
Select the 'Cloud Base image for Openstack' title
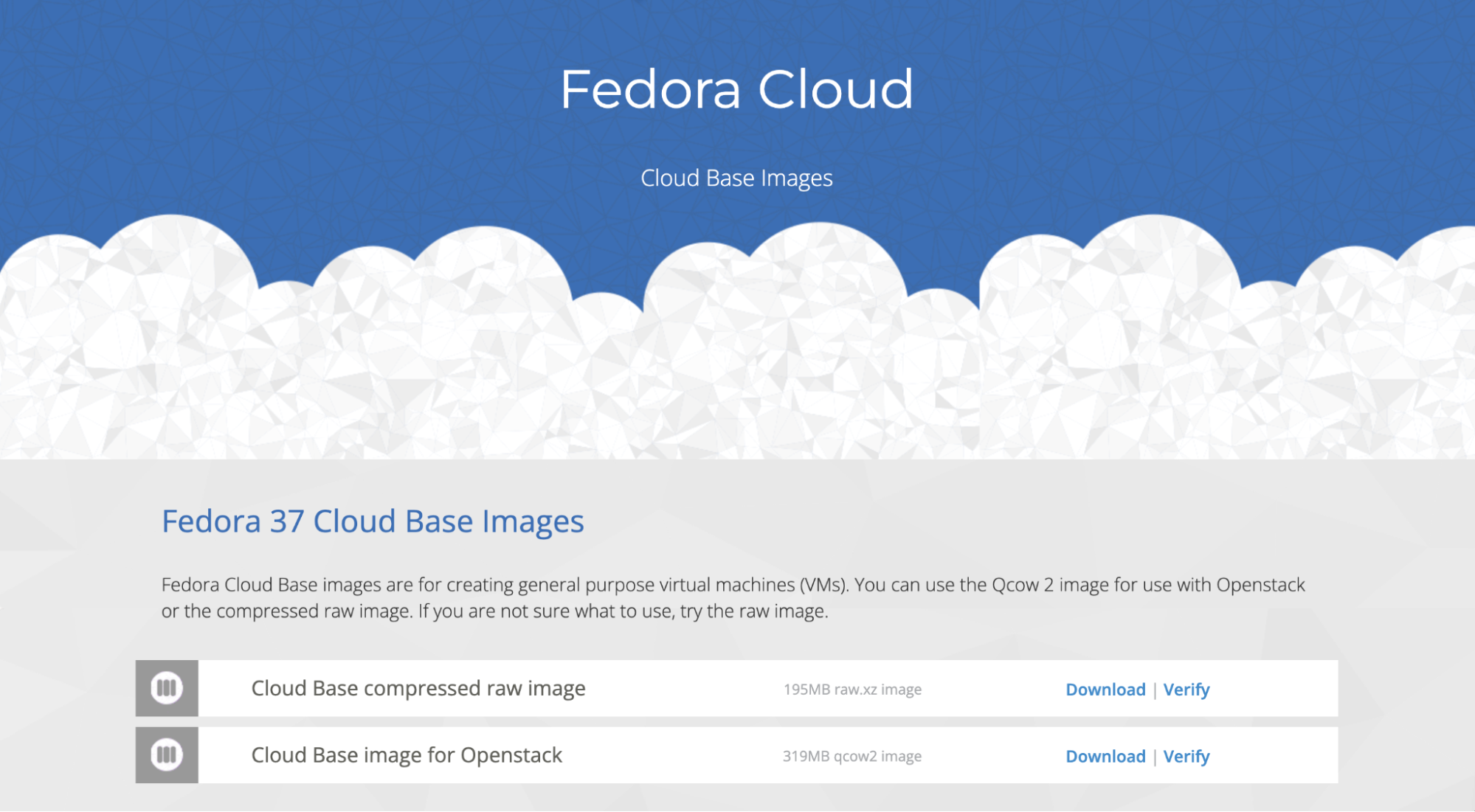point(406,755)
